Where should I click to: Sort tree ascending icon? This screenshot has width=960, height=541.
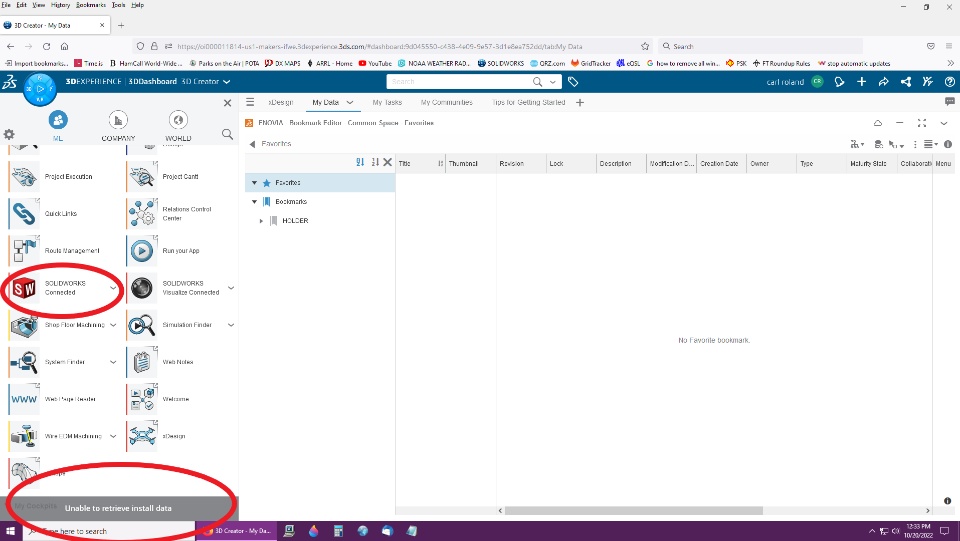(x=360, y=162)
